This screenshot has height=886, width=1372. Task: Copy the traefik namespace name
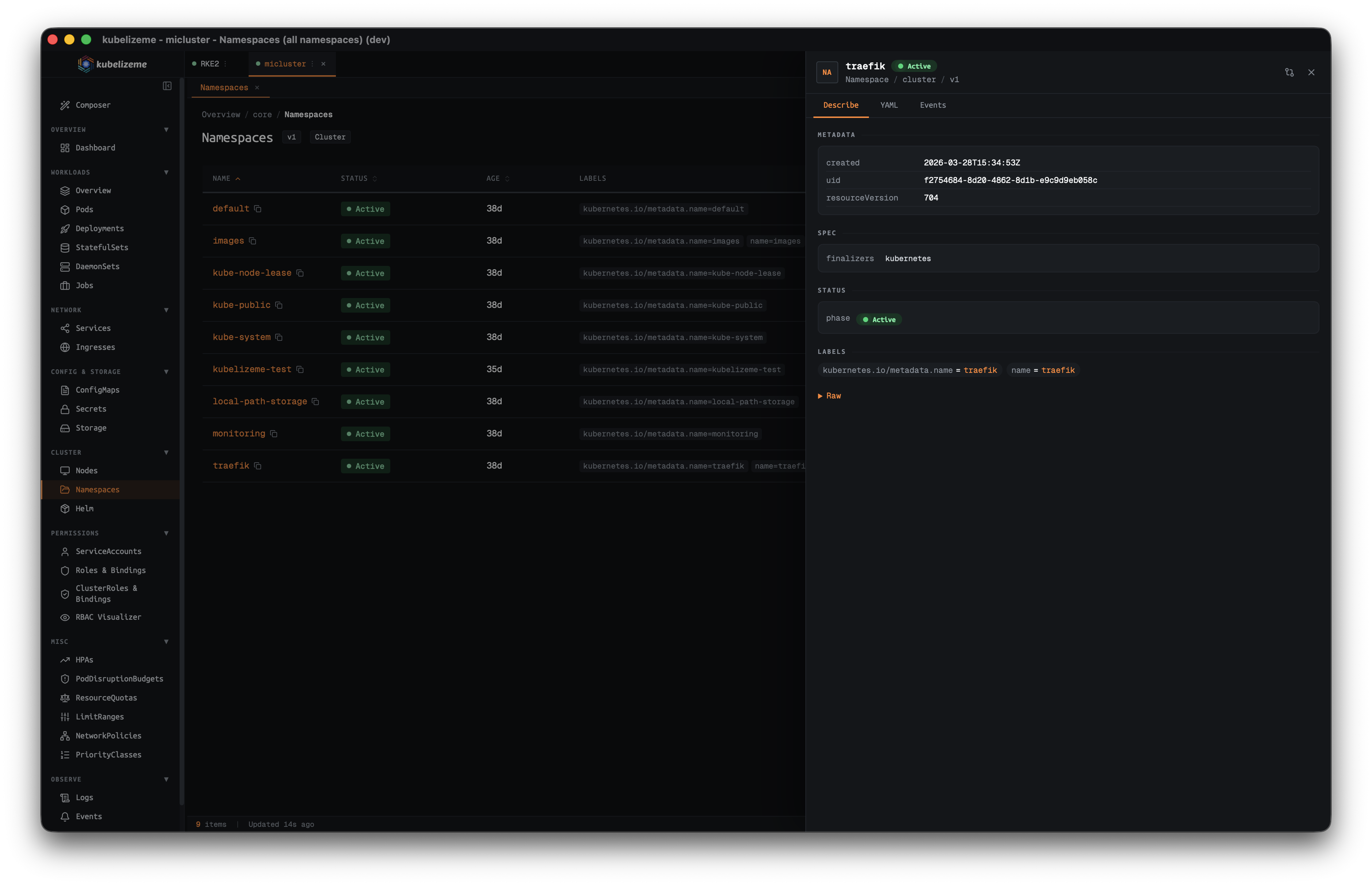(258, 466)
